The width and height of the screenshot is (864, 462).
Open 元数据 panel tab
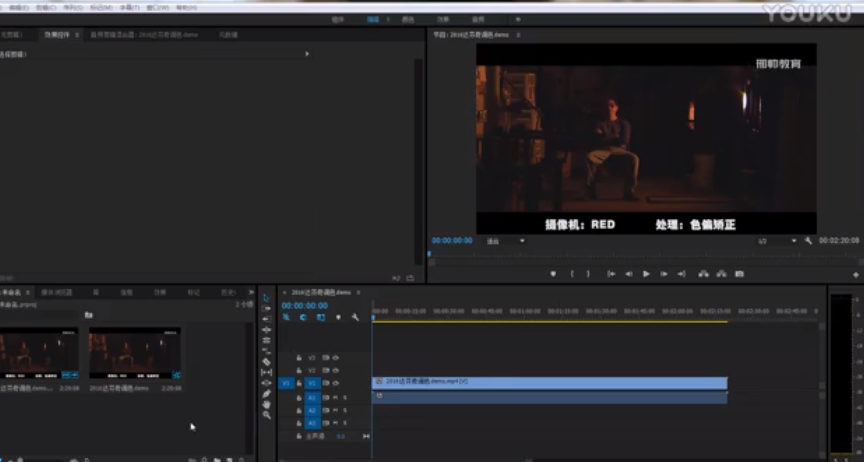click(x=228, y=35)
